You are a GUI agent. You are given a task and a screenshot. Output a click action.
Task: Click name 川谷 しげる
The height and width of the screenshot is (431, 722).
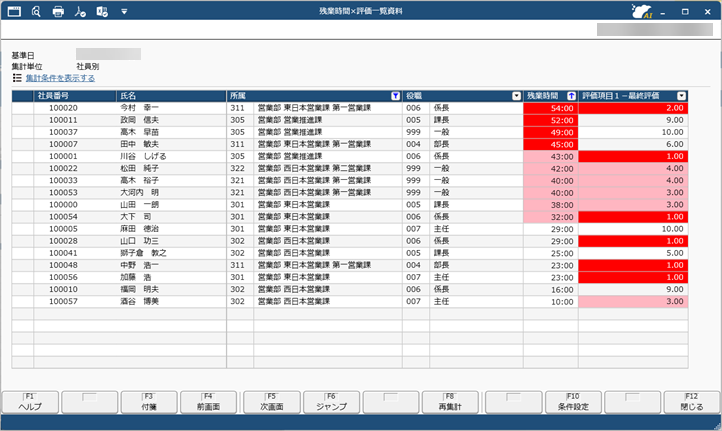143,156
